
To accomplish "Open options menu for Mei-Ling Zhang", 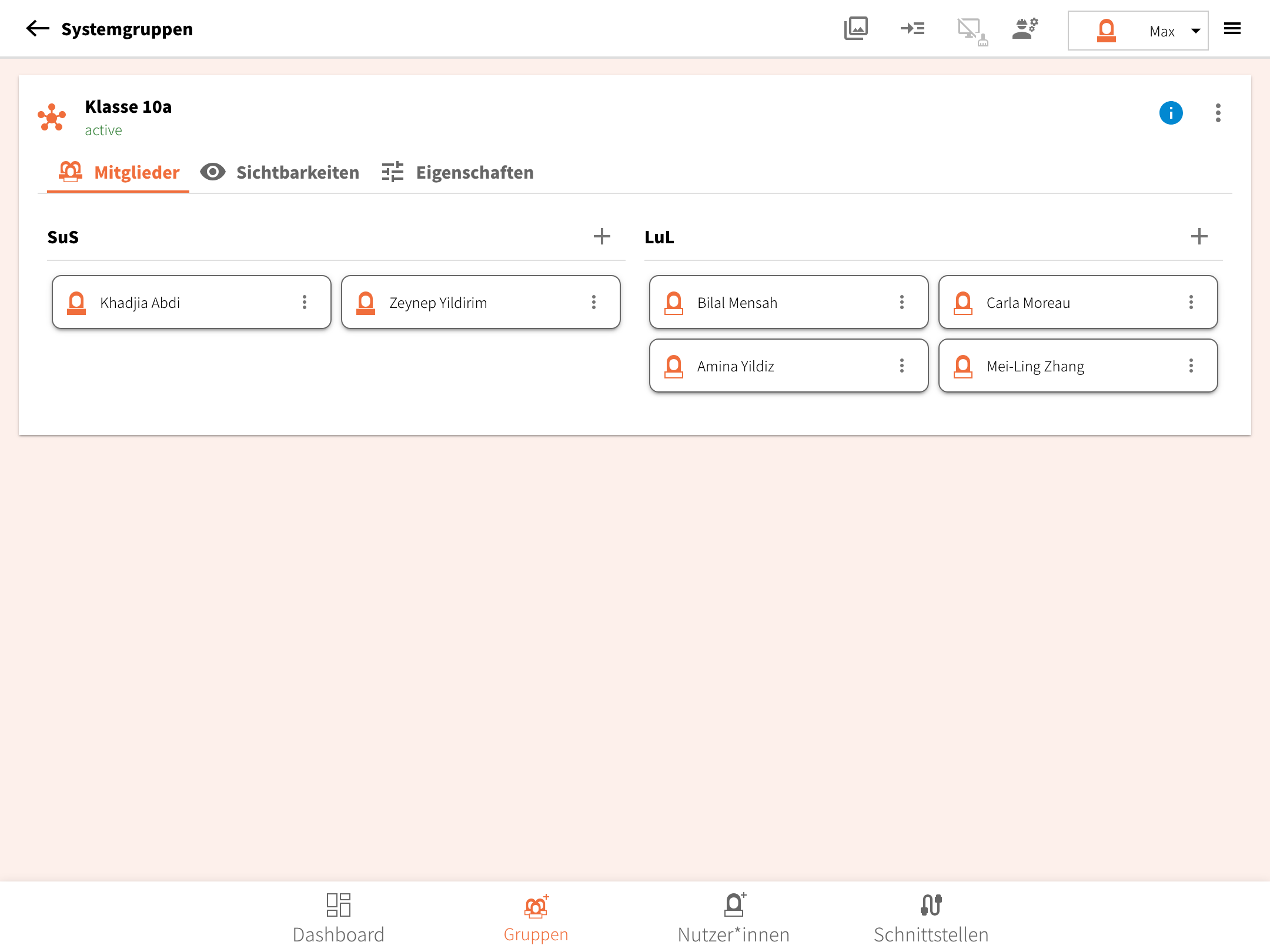I will point(1191,366).
